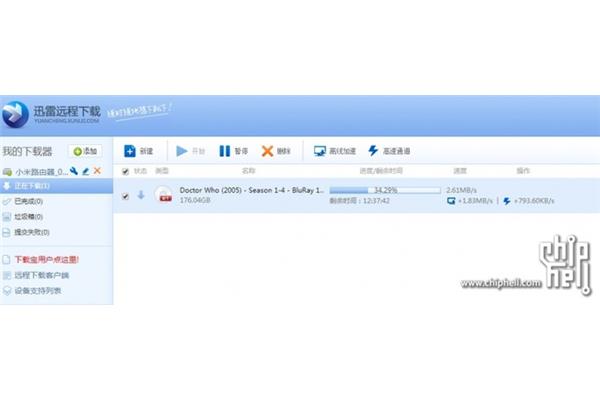Click the green 添加 add downloader button
This screenshot has width=600, height=400.
85,151
